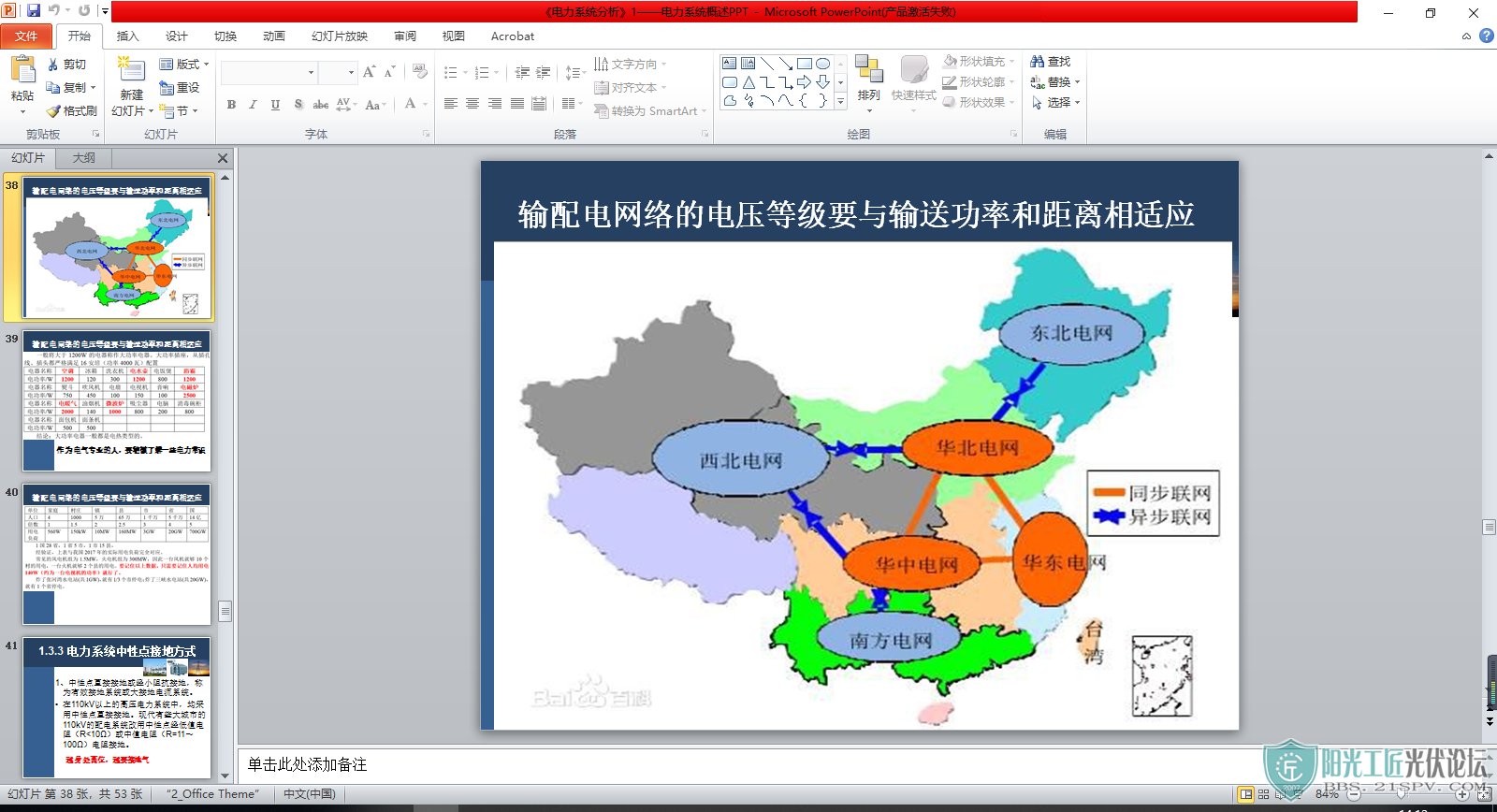Image resolution: width=1497 pixels, height=812 pixels.
Task: Open the font size dropdown
Action: point(351,72)
